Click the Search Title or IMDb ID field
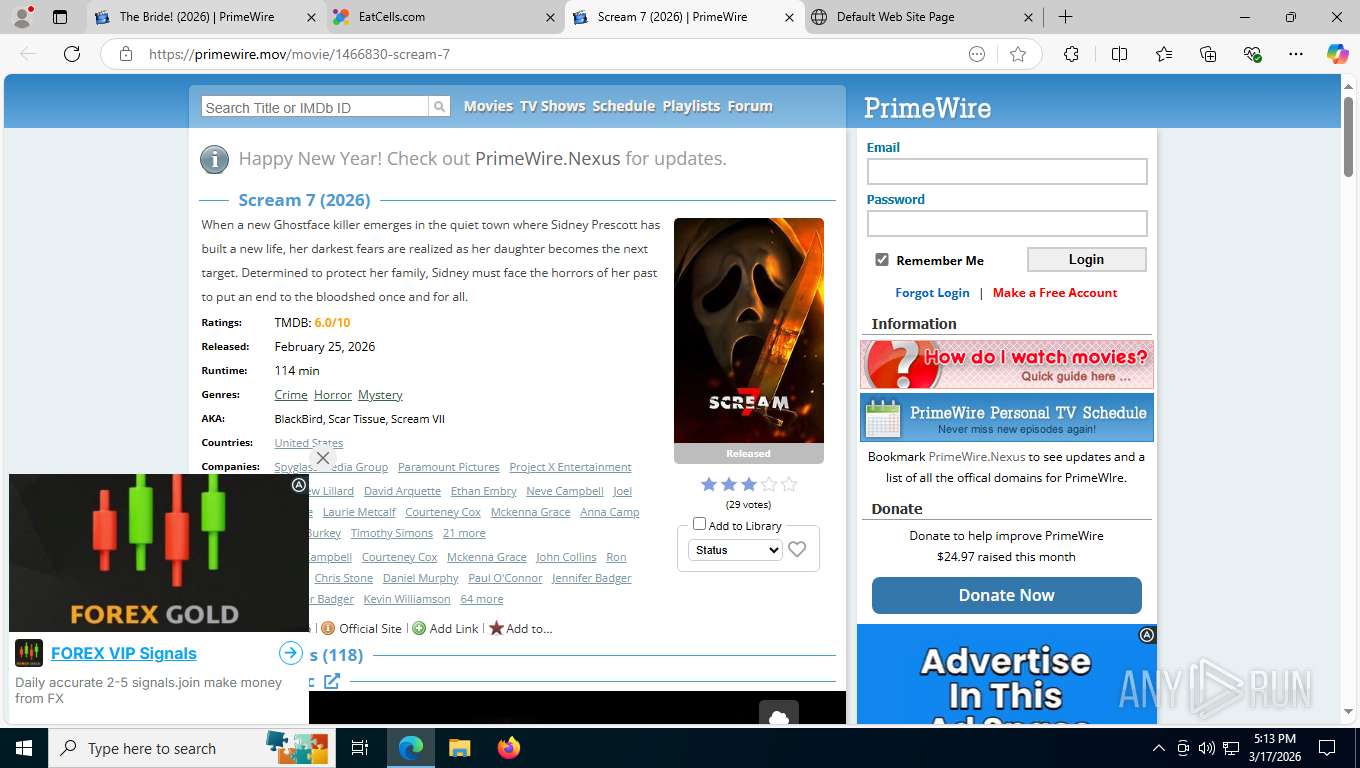The image size is (1360, 768). [x=315, y=107]
